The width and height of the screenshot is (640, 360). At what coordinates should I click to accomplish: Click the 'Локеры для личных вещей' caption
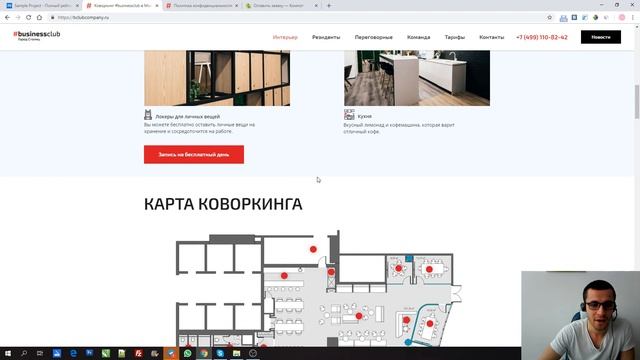[187, 116]
